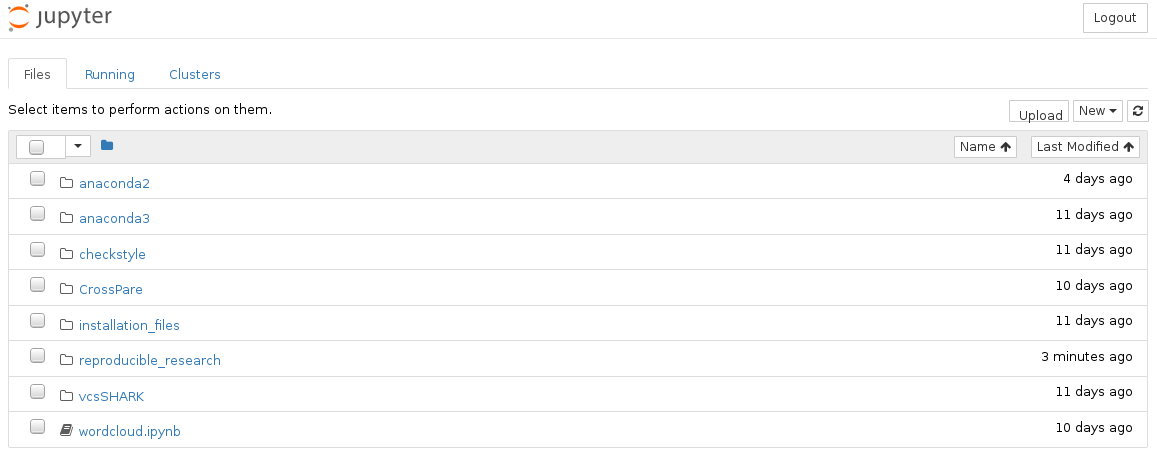Screen dimensions: 1157x455
Task: Click the folder icon beside vcsSHARK
Action: click(67, 396)
